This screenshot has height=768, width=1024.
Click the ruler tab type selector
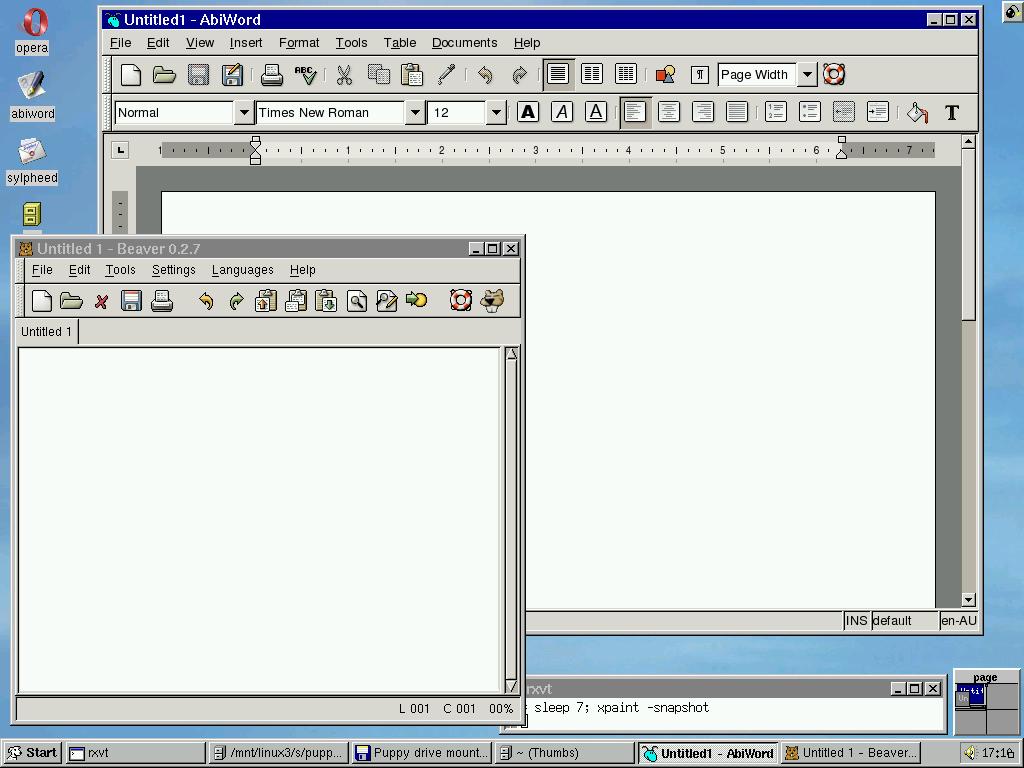(x=120, y=150)
